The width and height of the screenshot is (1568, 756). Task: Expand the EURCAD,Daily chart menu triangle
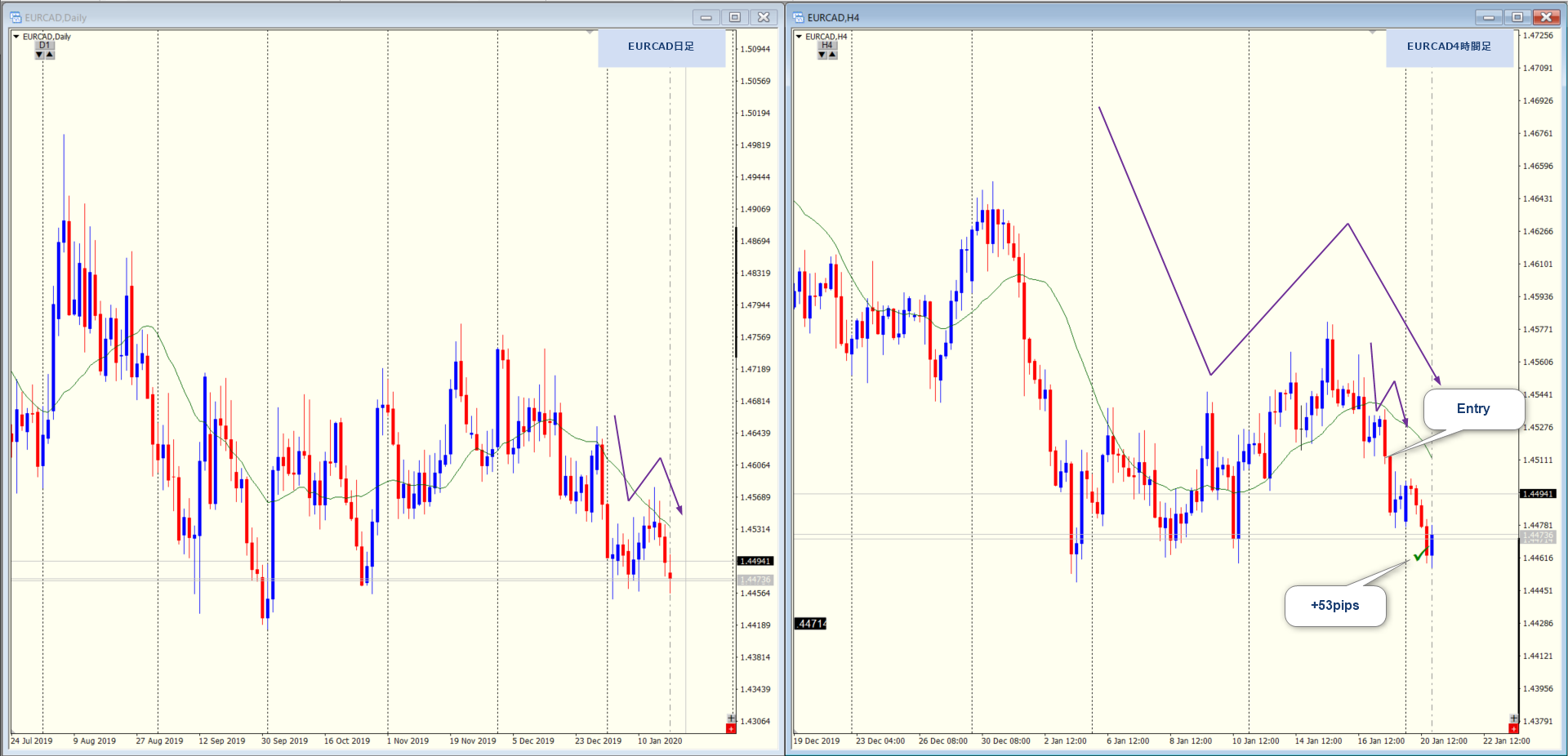coord(16,37)
